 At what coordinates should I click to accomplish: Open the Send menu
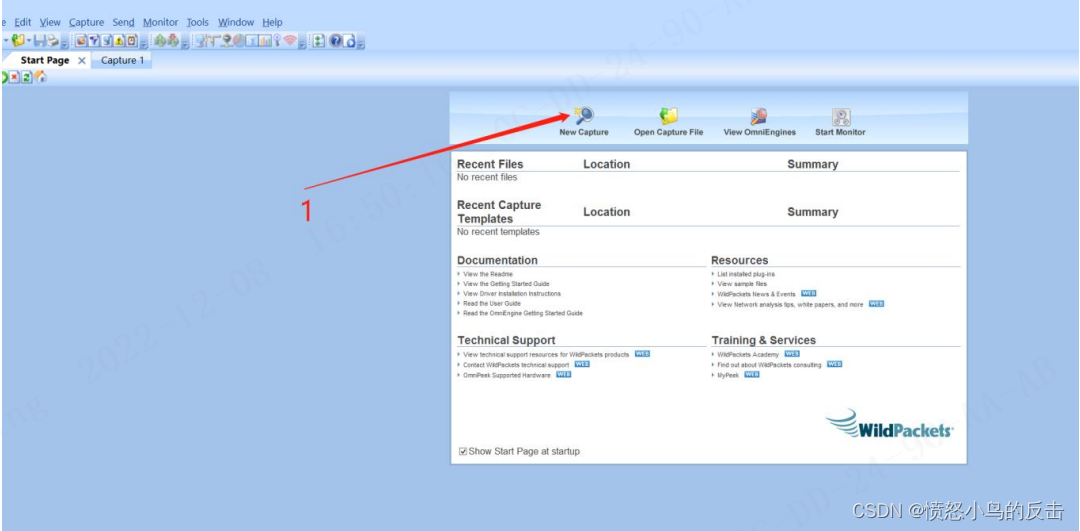[x=124, y=22]
